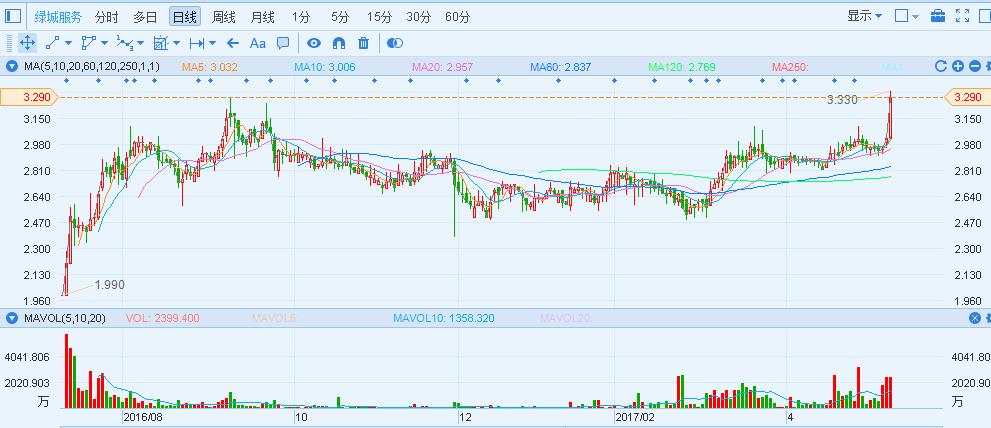Collapse the MA indicator panel arrow
The image size is (991, 428).
(12, 67)
